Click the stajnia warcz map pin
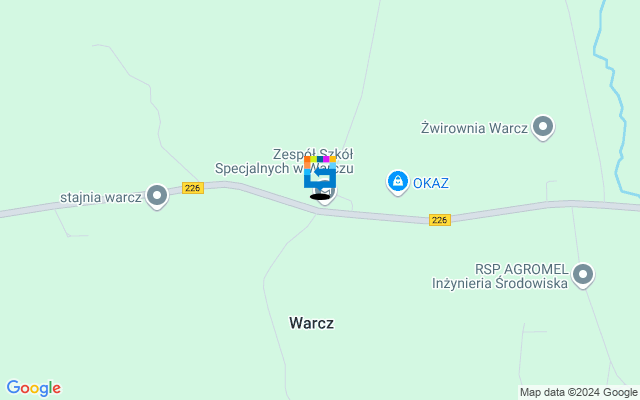The image size is (640, 400). tap(157, 196)
